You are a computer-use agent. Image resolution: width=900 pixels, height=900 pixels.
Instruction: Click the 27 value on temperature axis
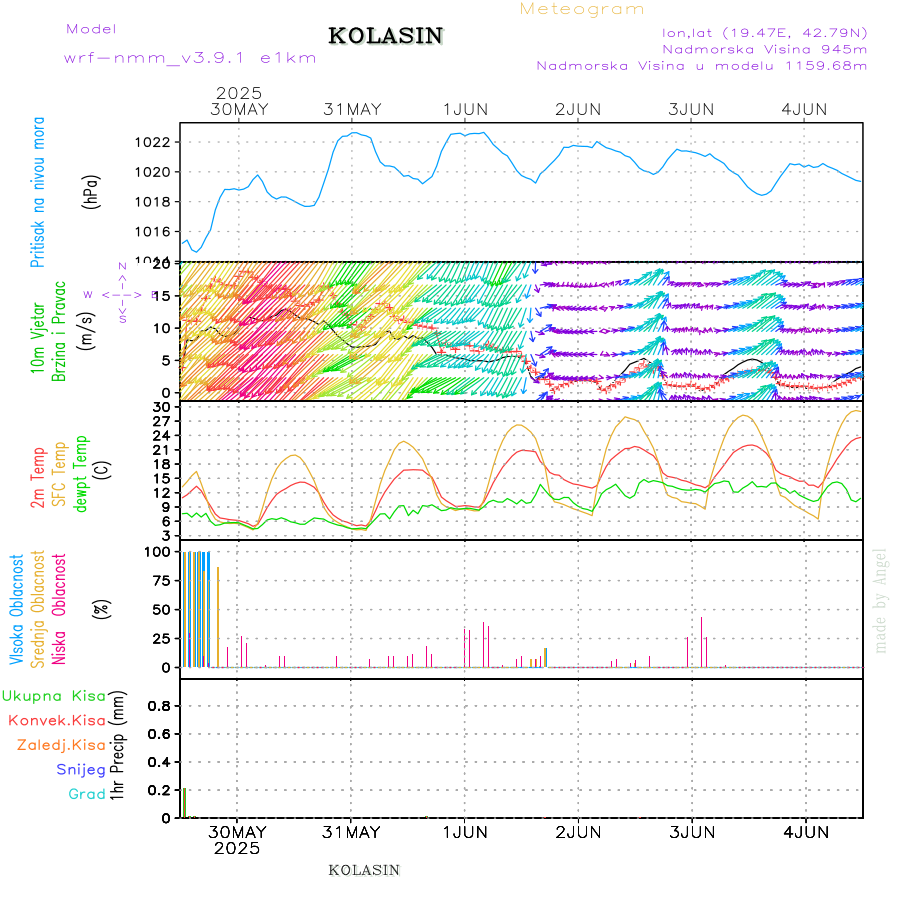click(x=161, y=422)
